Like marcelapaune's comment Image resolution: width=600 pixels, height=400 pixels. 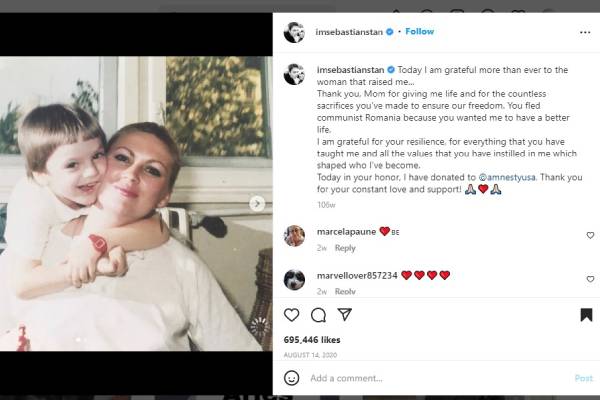[x=589, y=235]
